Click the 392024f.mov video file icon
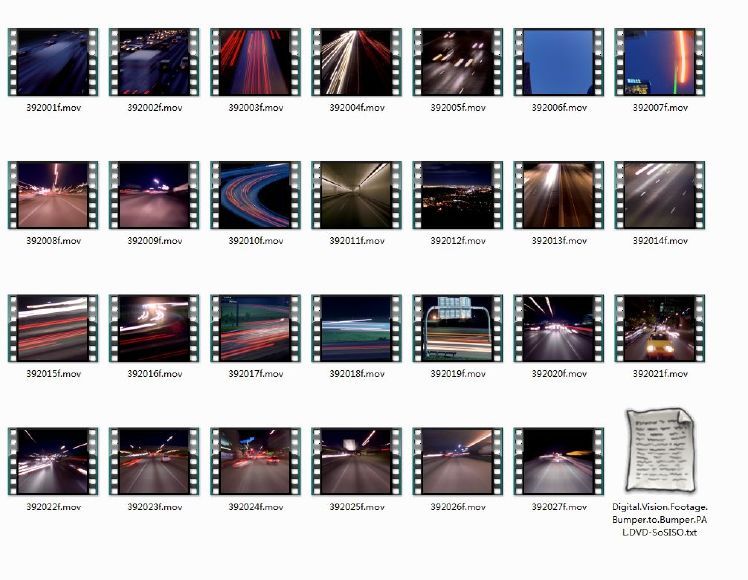 pyautogui.click(x=255, y=461)
